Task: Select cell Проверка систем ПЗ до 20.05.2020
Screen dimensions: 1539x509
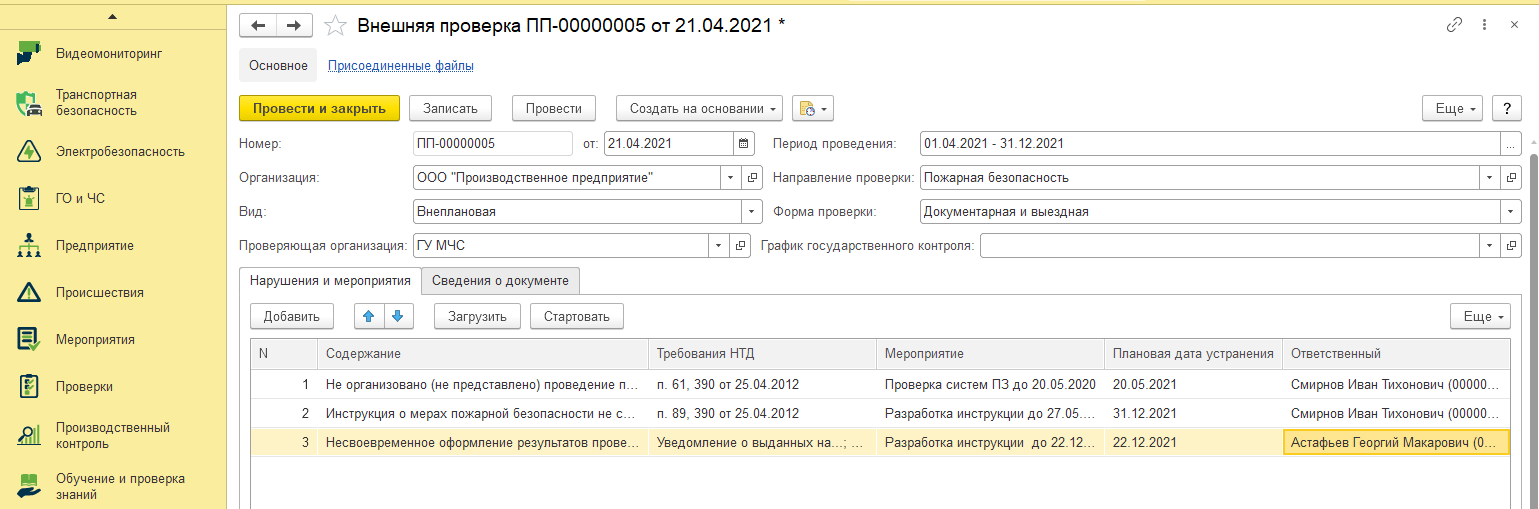Action: pyautogui.click(x=991, y=384)
